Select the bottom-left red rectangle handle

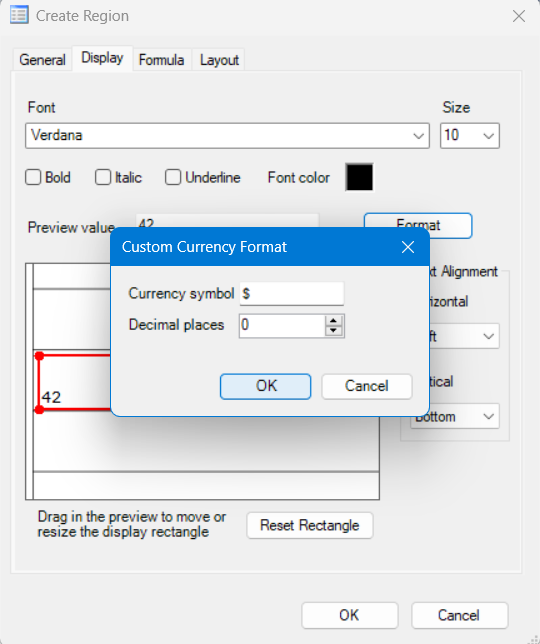pos(39,409)
